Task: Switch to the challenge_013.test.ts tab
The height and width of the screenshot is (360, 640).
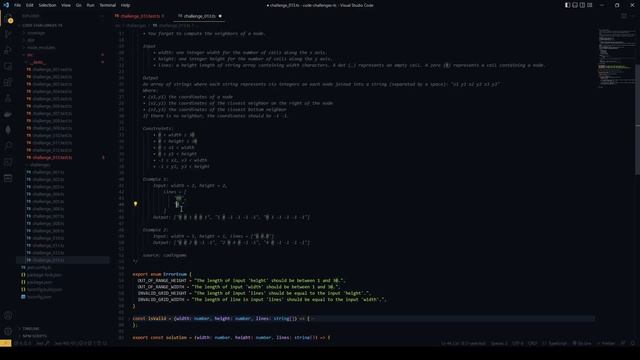Action: click(140, 16)
